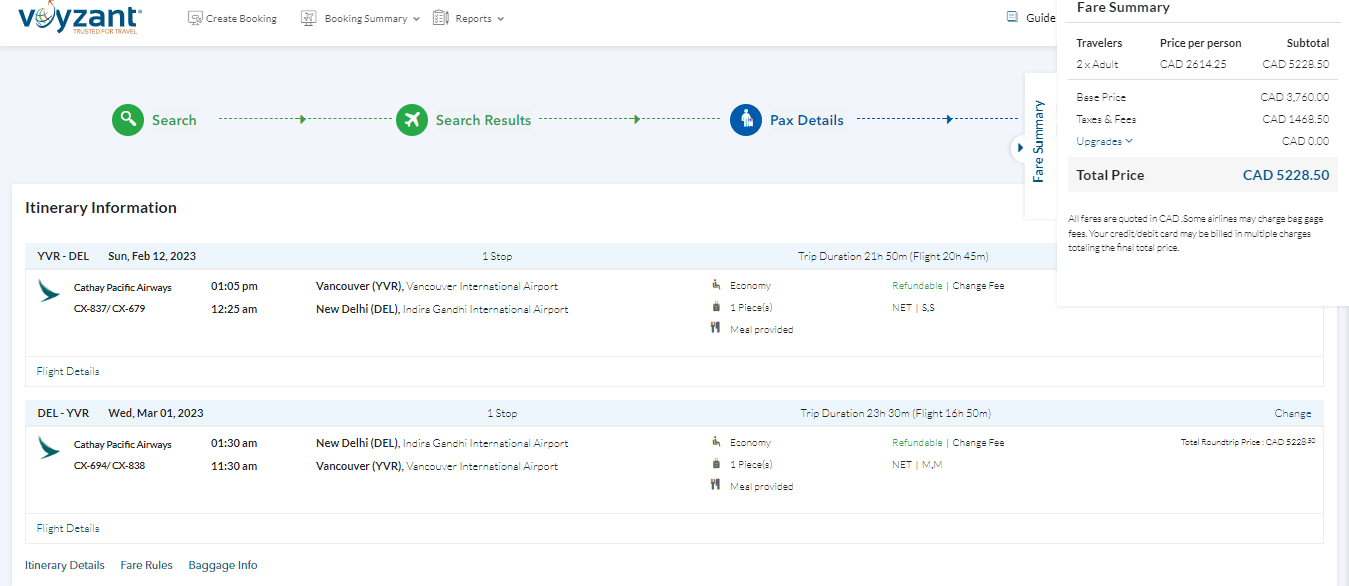Click the Guide document icon
Image resolution: width=1349 pixels, height=586 pixels.
click(1012, 17)
